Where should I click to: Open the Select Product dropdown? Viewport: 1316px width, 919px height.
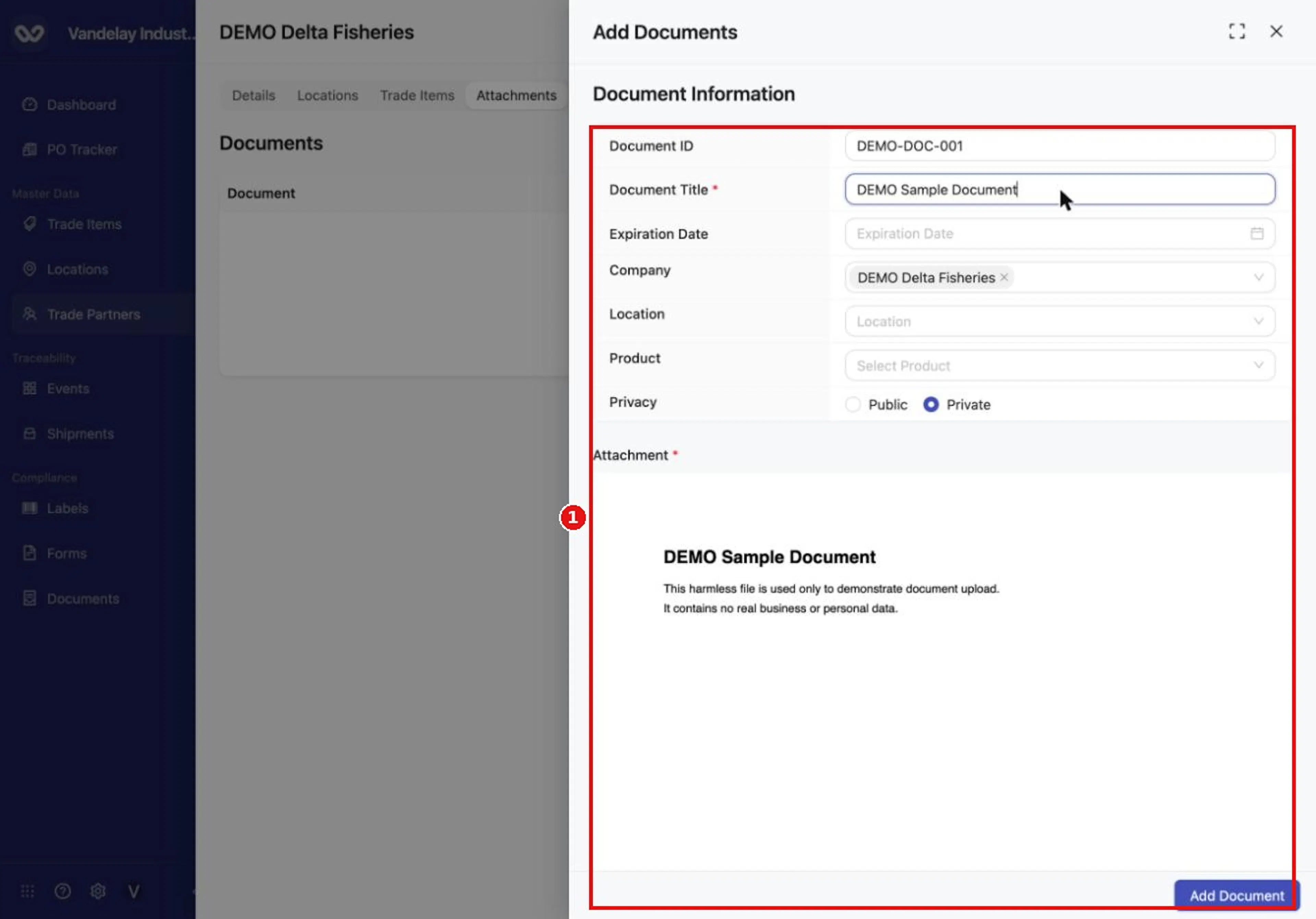1060,366
